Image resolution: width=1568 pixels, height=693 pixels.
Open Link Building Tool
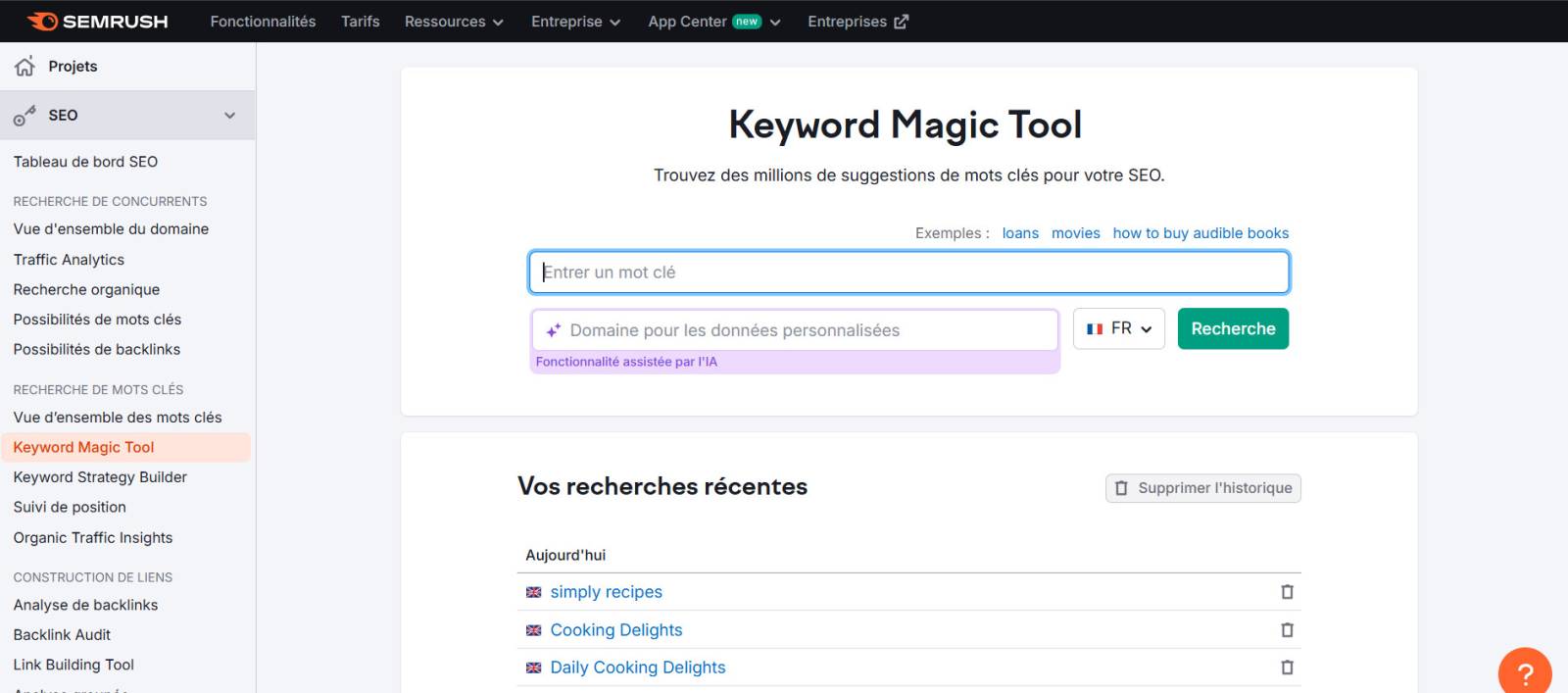(x=73, y=665)
